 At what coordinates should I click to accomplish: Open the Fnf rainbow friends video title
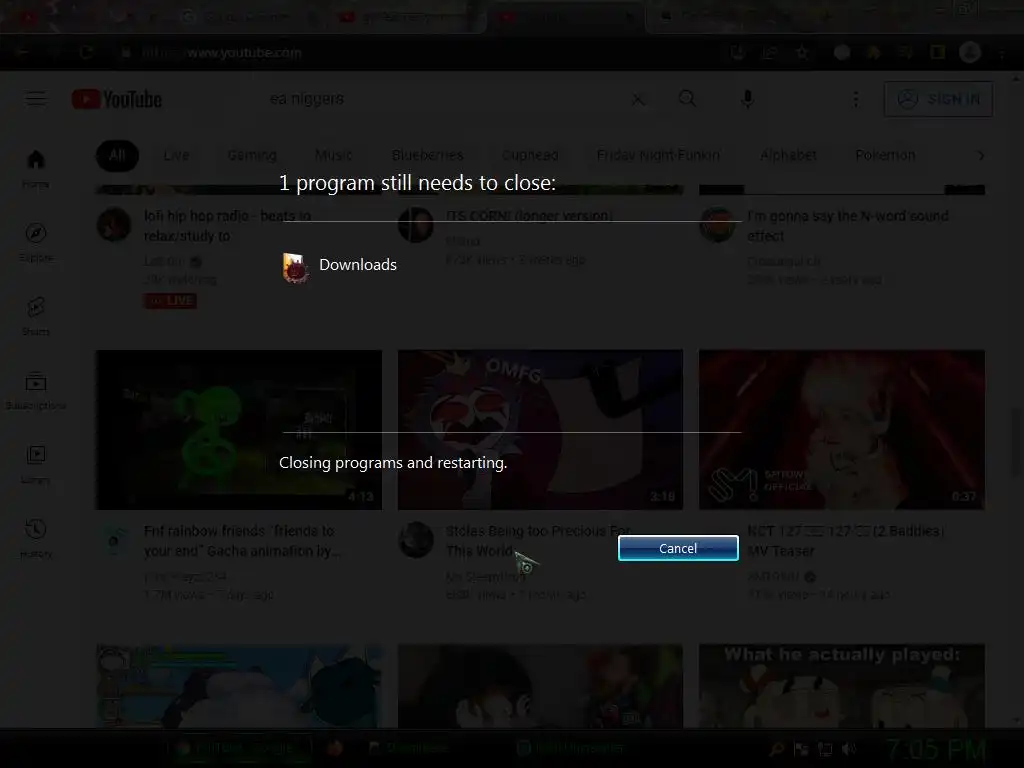tap(242, 541)
